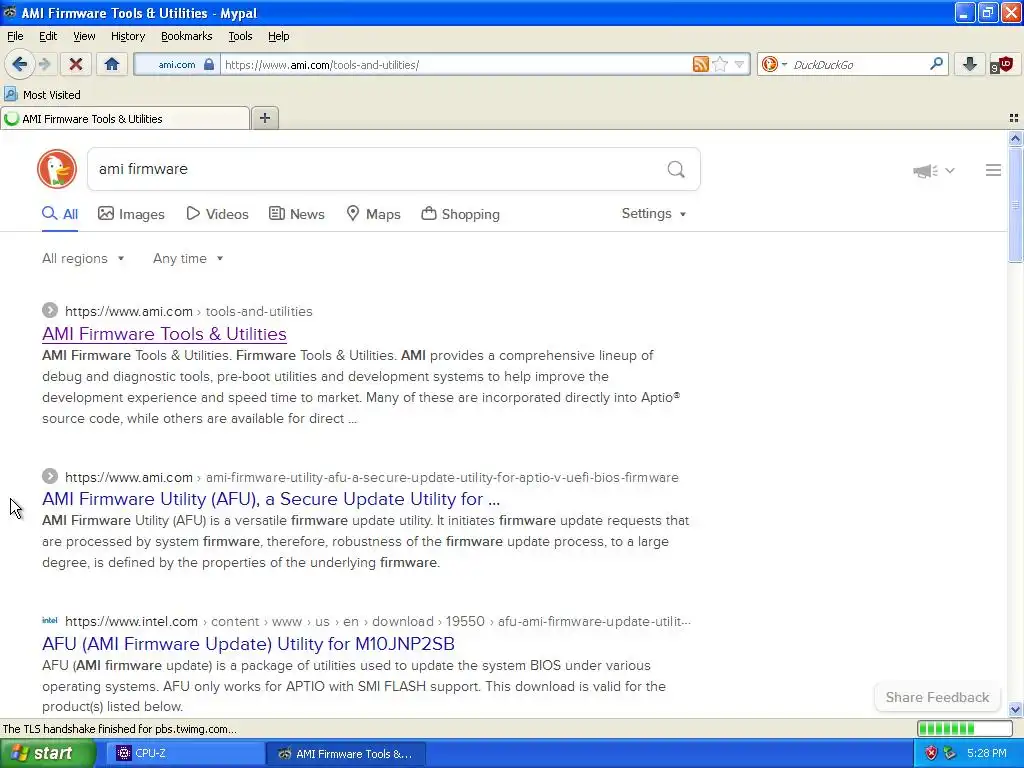Viewport: 1024px width, 768px height.
Task: Open the Downloads arrow button
Action: 970,64
